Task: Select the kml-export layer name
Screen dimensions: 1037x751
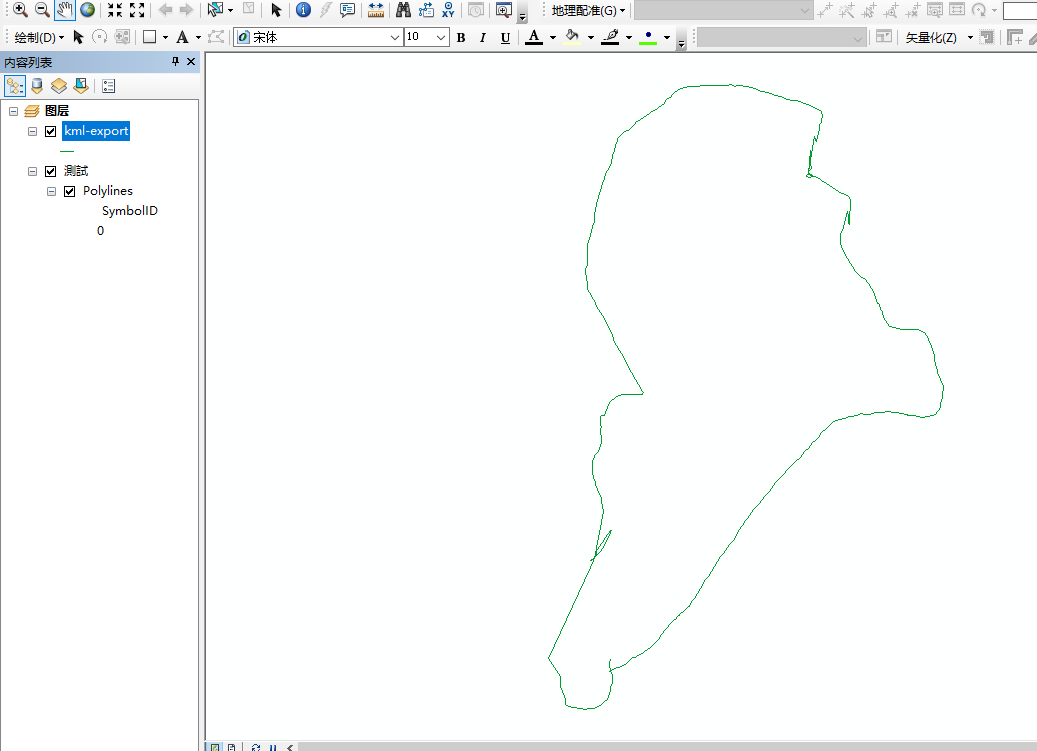Action: click(x=96, y=131)
